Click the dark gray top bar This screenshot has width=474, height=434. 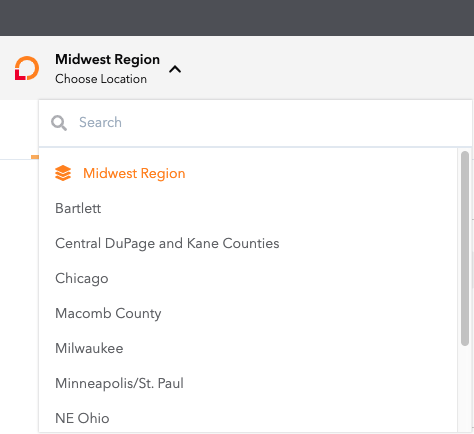tap(237, 18)
